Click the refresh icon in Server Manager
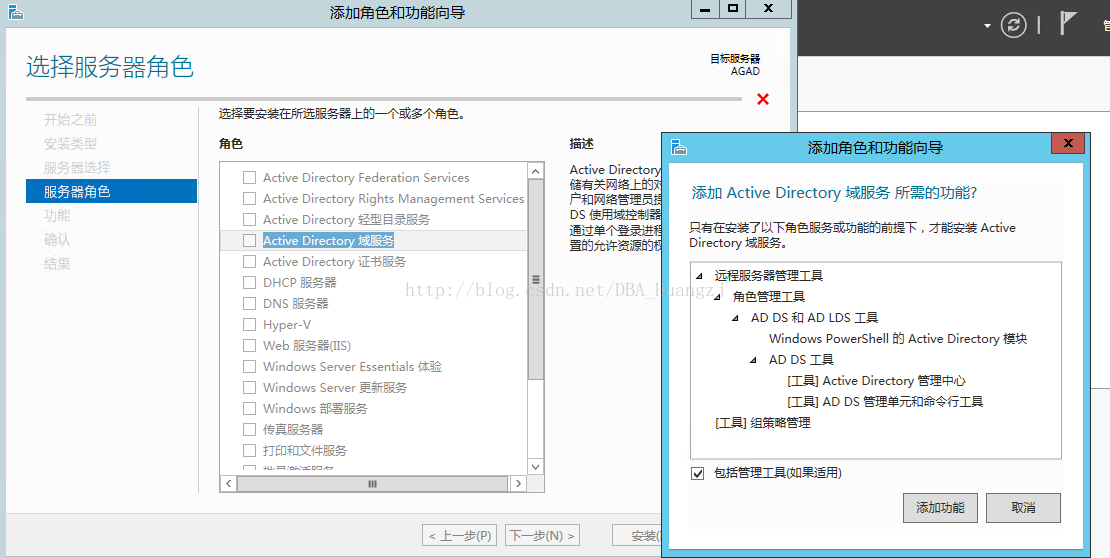This screenshot has height=558, width=1110. [1013, 25]
